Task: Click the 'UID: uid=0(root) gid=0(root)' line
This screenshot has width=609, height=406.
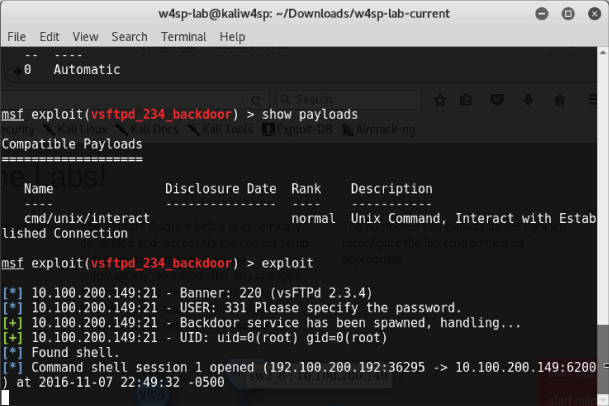Action: tap(195, 338)
